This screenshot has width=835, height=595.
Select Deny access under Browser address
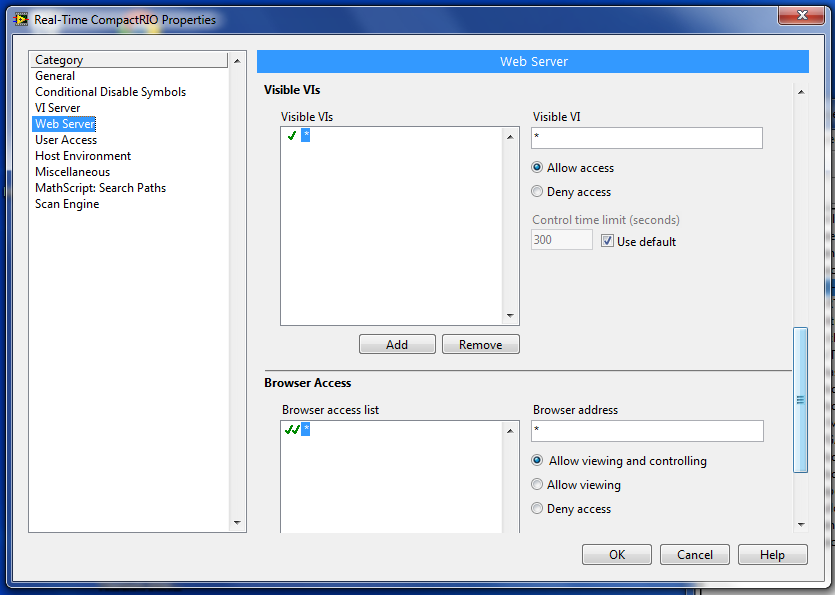537,508
